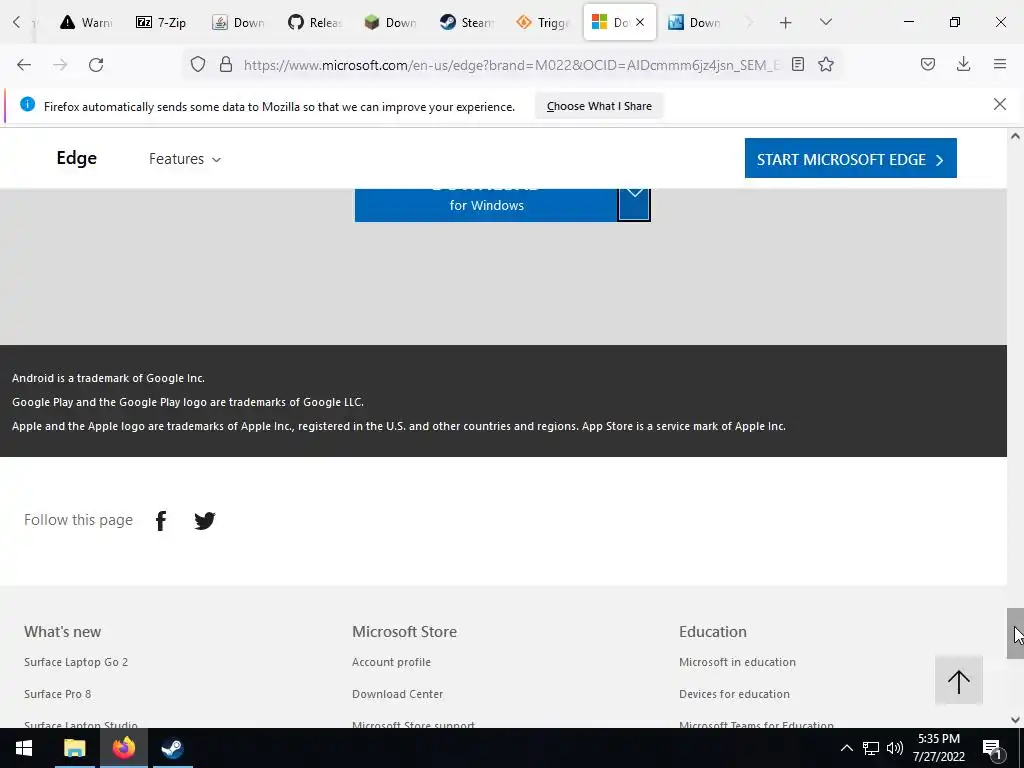
Task: Open the Download Center link
Action: pos(397,694)
